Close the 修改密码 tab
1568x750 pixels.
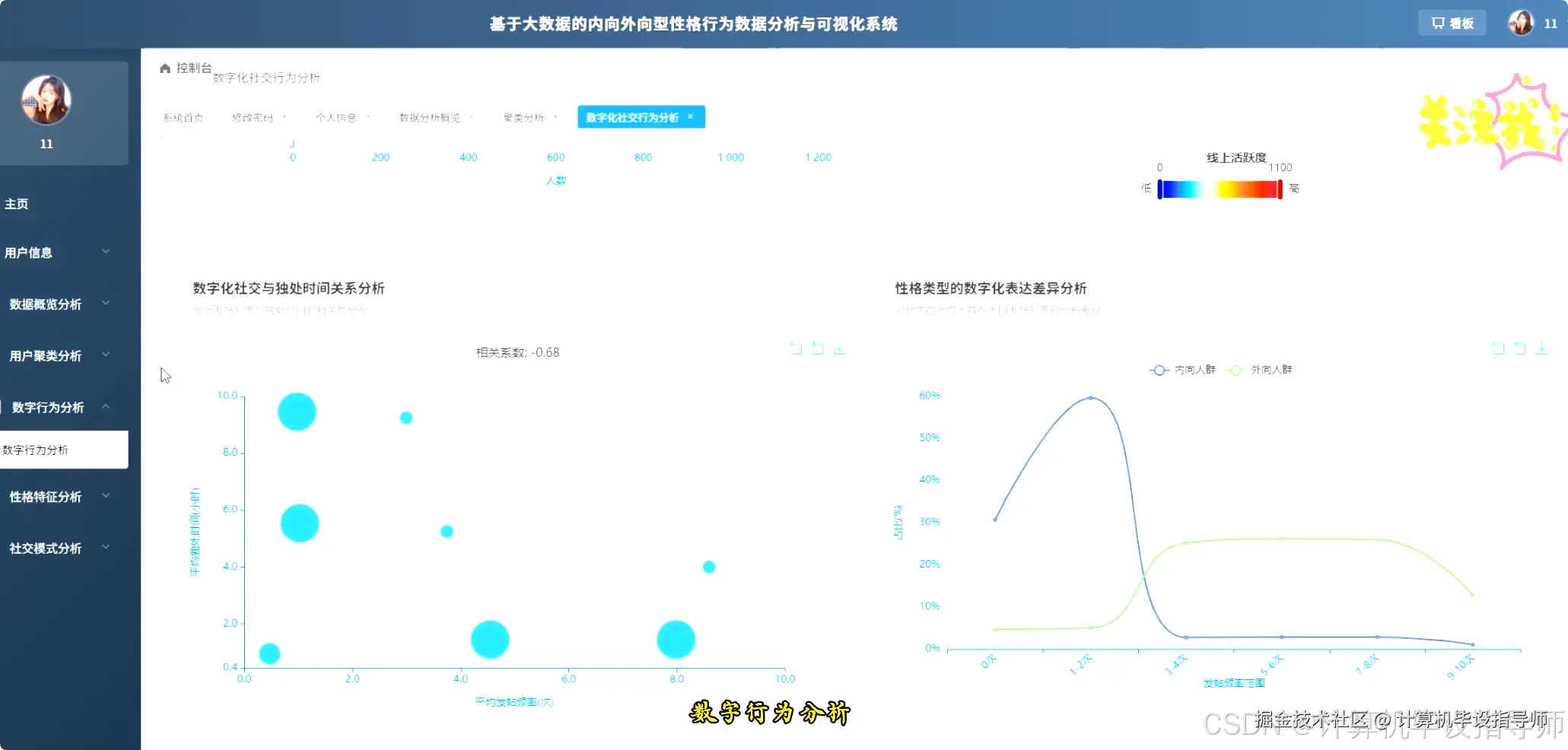pyautogui.click(x=285, y=116)
